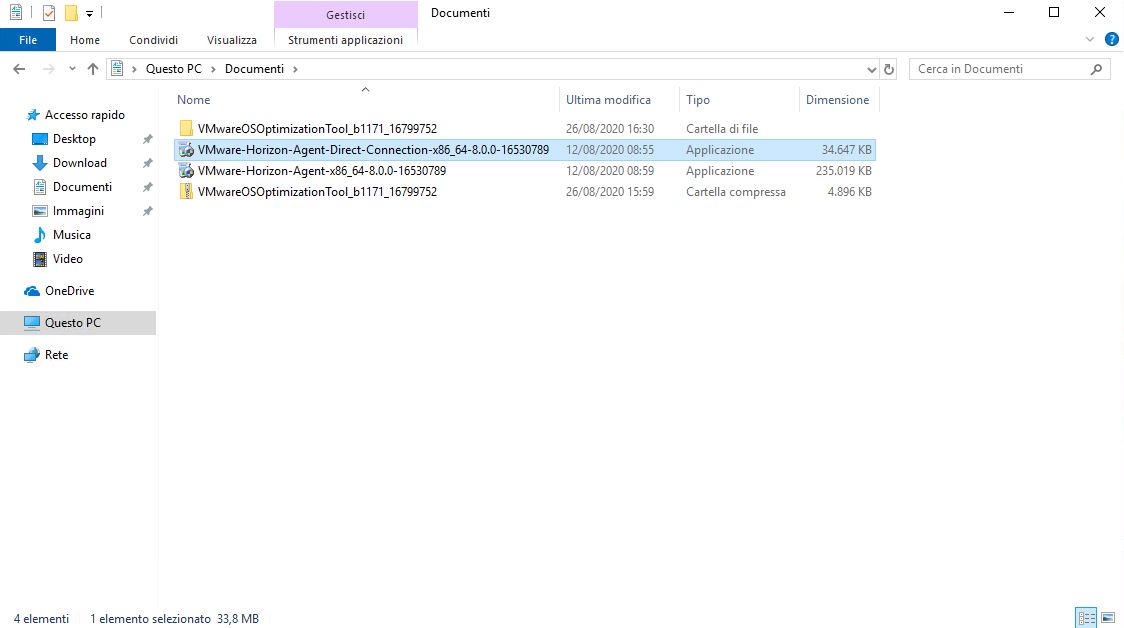
Task: Open Desktop in the navigation pane
Action: [x=74, y=139]
